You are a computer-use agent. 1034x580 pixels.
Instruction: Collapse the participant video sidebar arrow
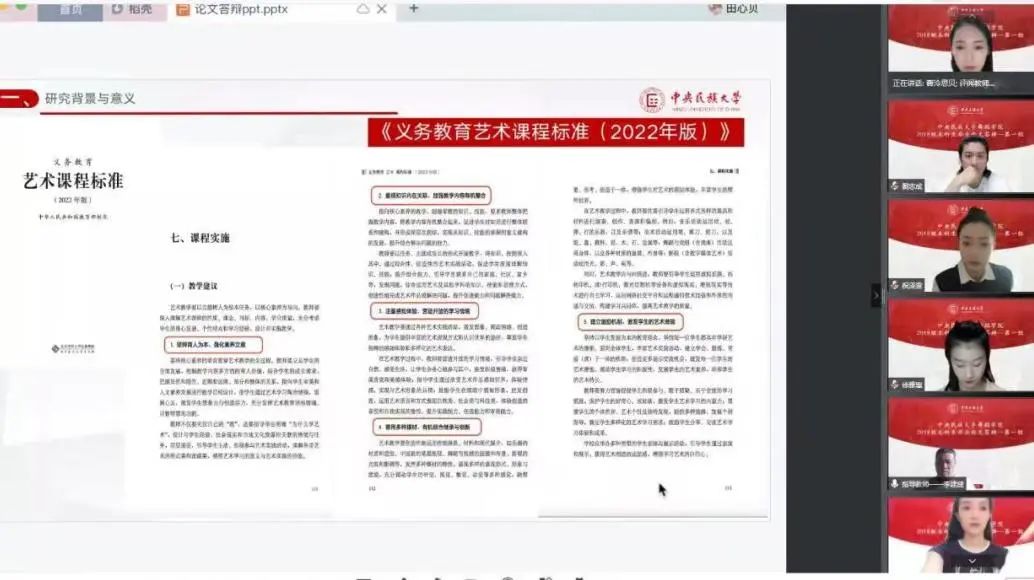coord(878,296)
